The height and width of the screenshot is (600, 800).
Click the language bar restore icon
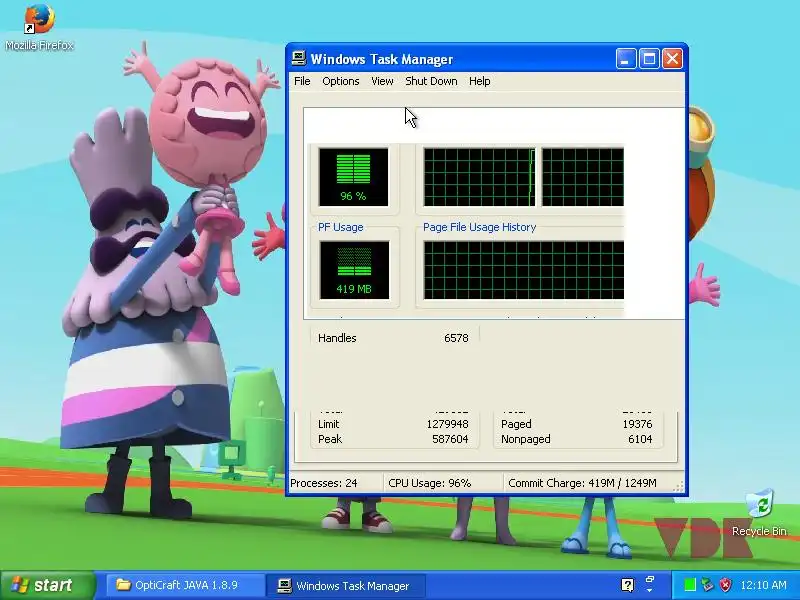[650, 580]
